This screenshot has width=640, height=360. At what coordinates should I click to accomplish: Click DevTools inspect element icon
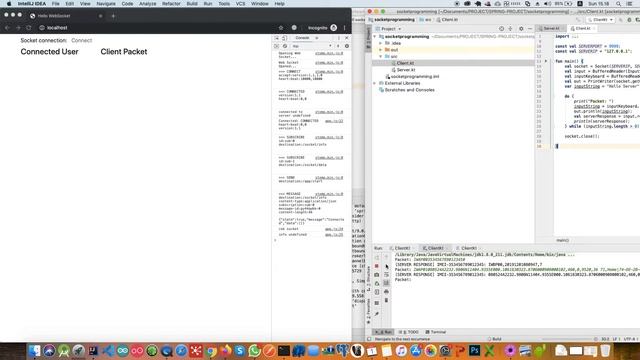tap(277, 38)
